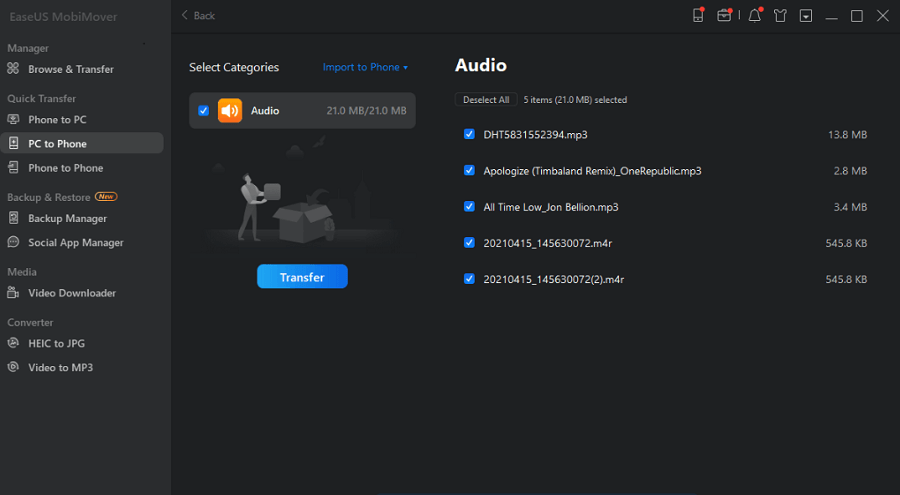Go Back to the previous screen
900x495 pixels.
[x=198, y=16]
